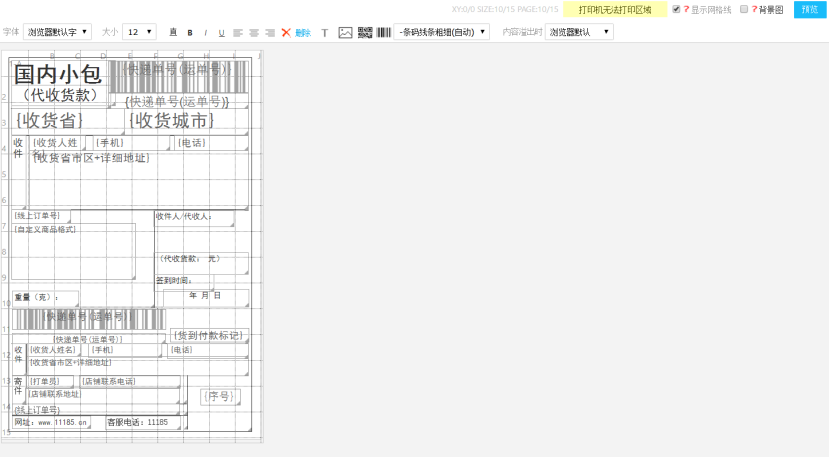Align text to the left
The width and height of the screenshot is (830, 457).
coord(238,33)
